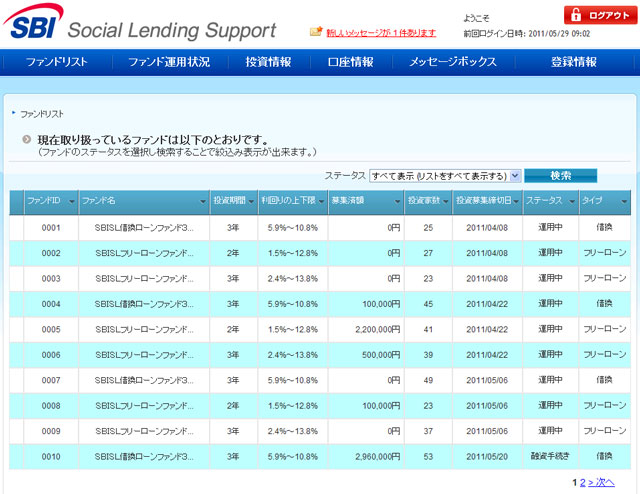Click 100,000円 amount in row 0008

(x=381, y=406)
